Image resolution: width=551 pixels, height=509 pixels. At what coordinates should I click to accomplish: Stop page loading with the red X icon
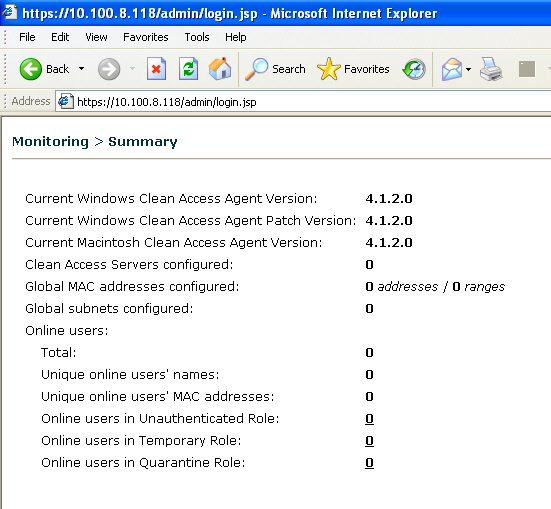pos(156,69)
